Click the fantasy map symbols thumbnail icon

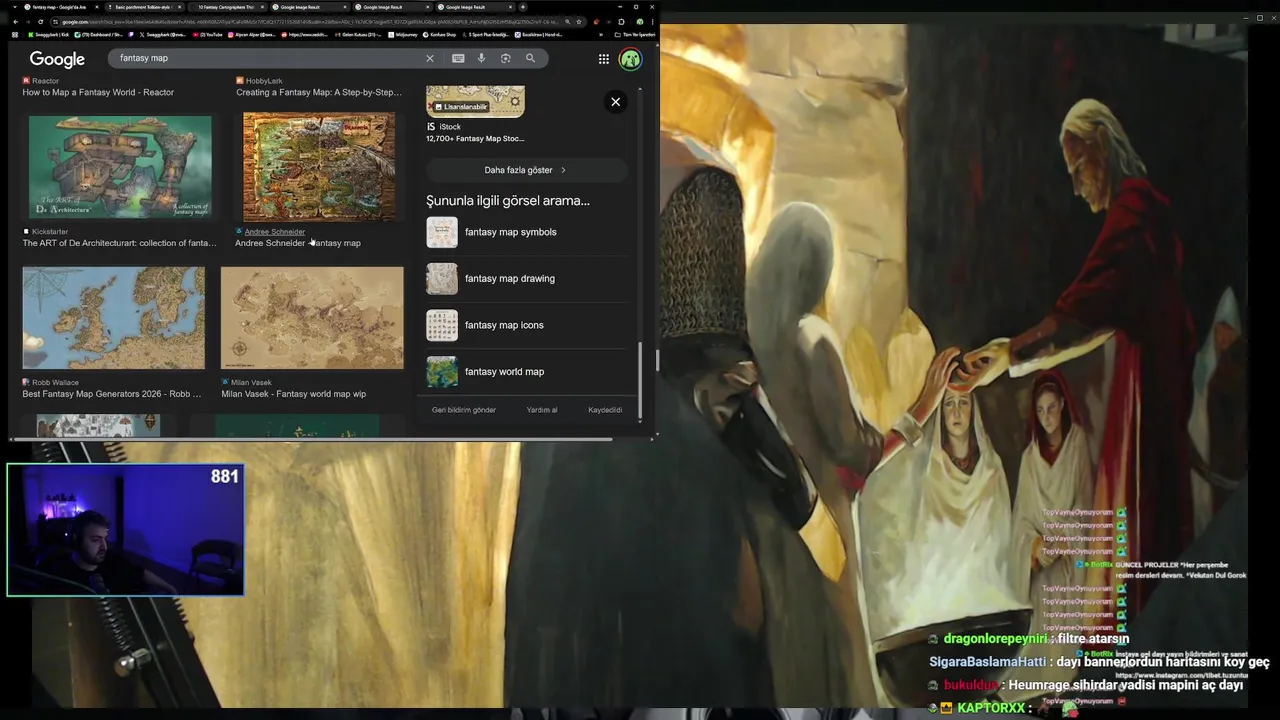[442, 232]
